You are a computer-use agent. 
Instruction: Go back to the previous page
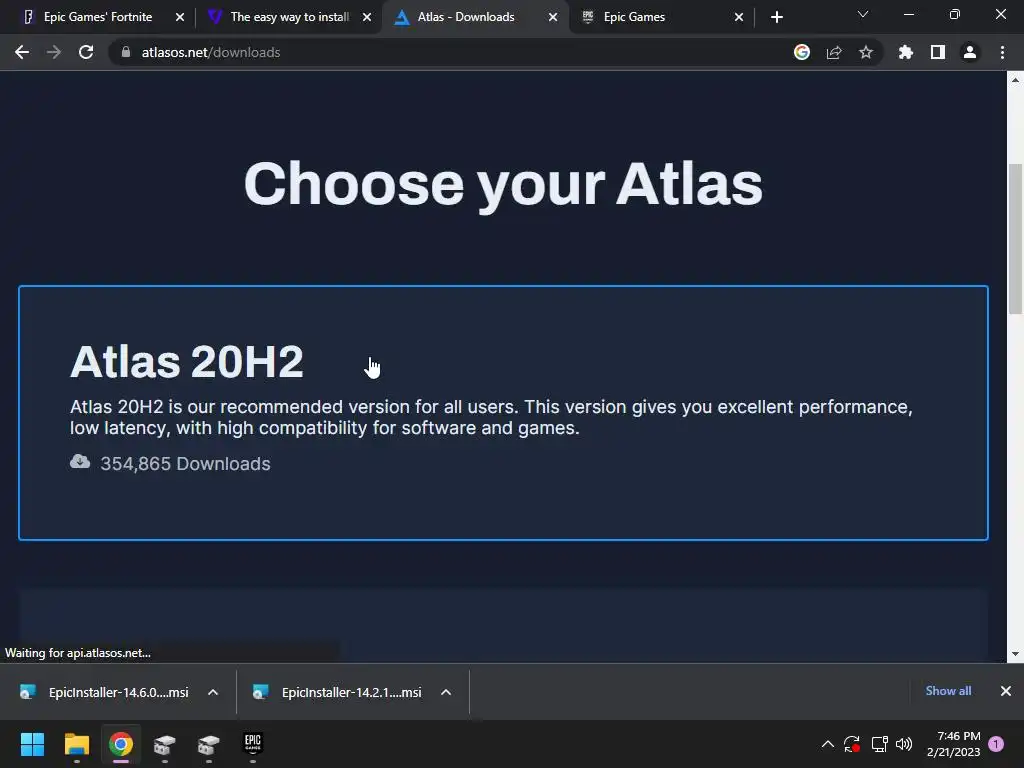22,52
